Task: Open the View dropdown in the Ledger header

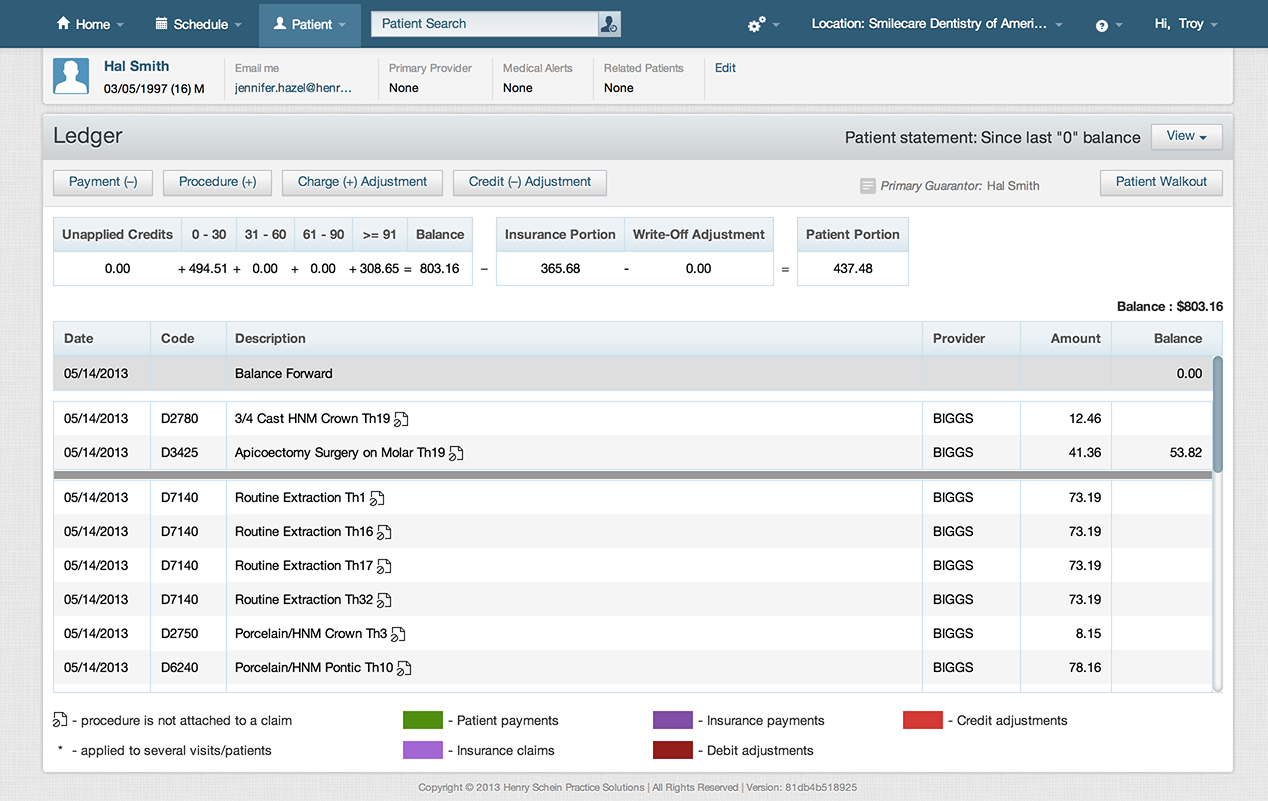Action: tap(1186, 137)
